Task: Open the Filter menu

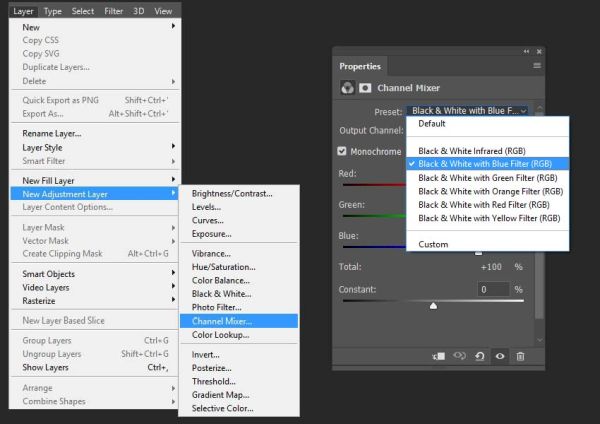Action: point(114,11)
